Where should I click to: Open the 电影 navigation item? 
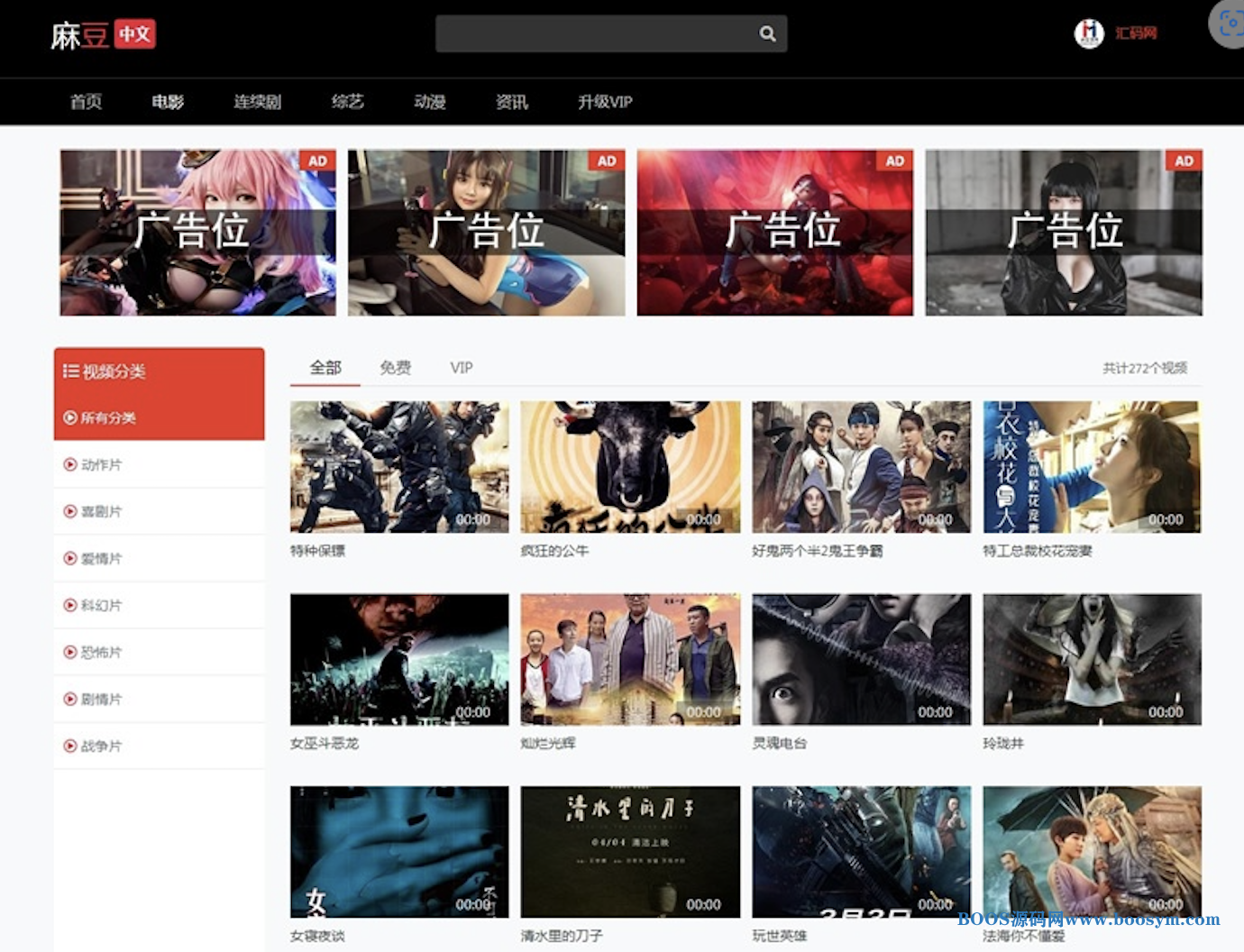[x=168, y=102]
